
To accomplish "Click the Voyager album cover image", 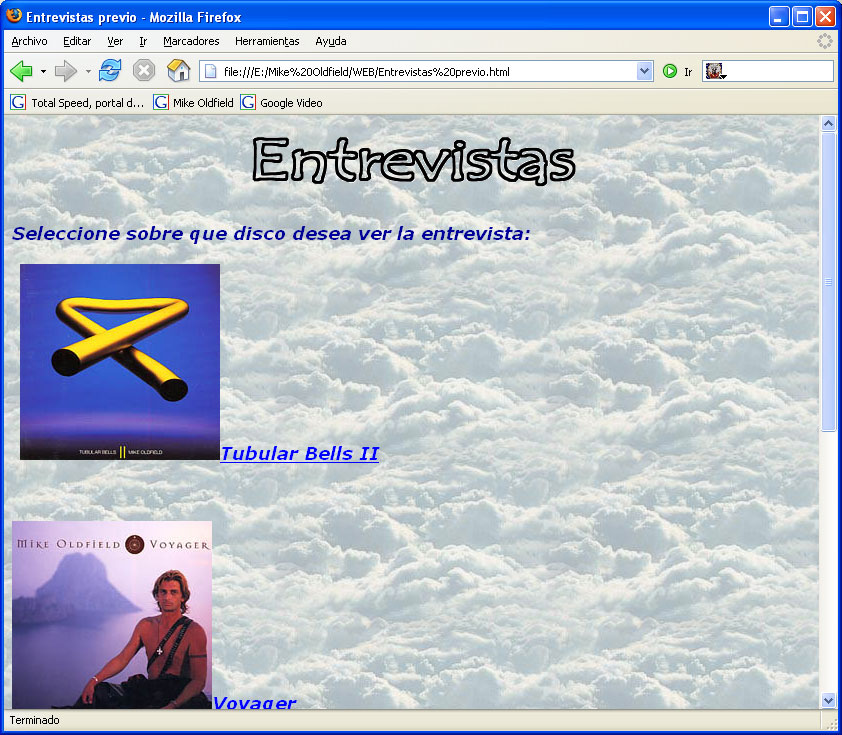I will coord(112,615).
